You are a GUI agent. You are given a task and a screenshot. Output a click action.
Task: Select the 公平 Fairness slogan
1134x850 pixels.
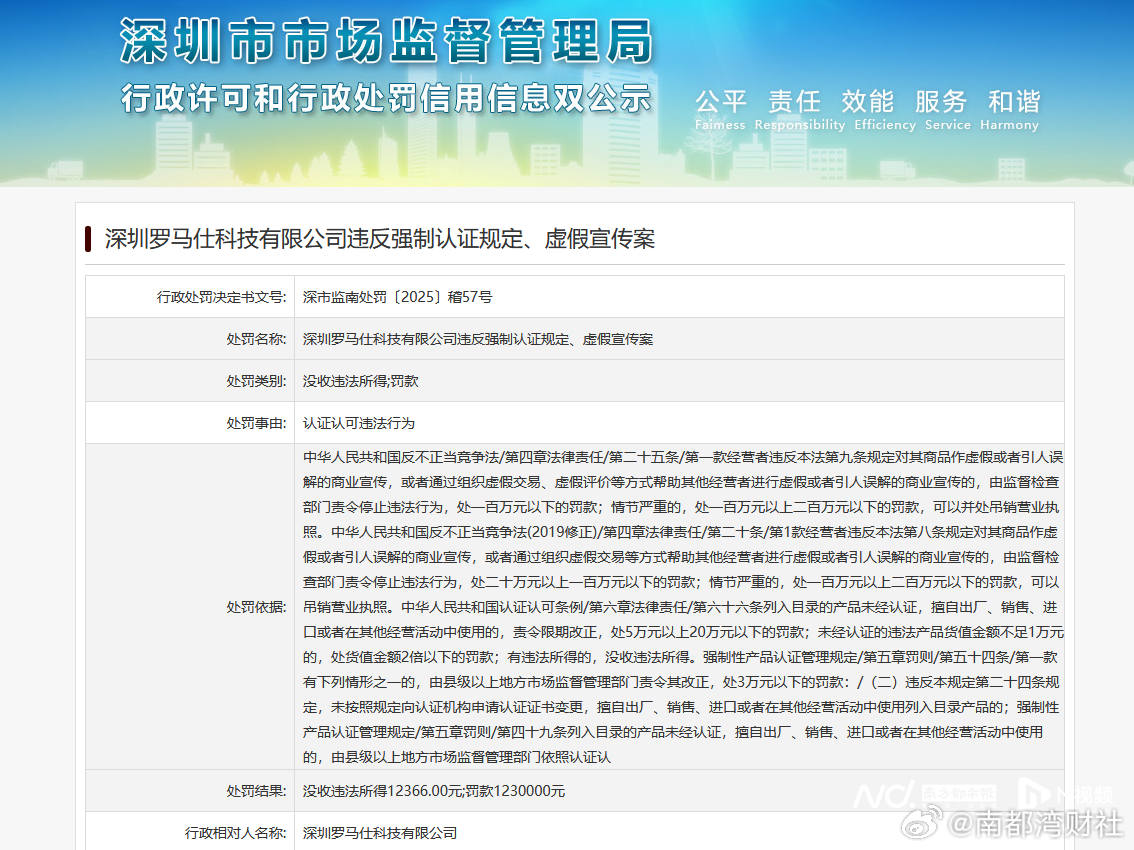[721, 102]
